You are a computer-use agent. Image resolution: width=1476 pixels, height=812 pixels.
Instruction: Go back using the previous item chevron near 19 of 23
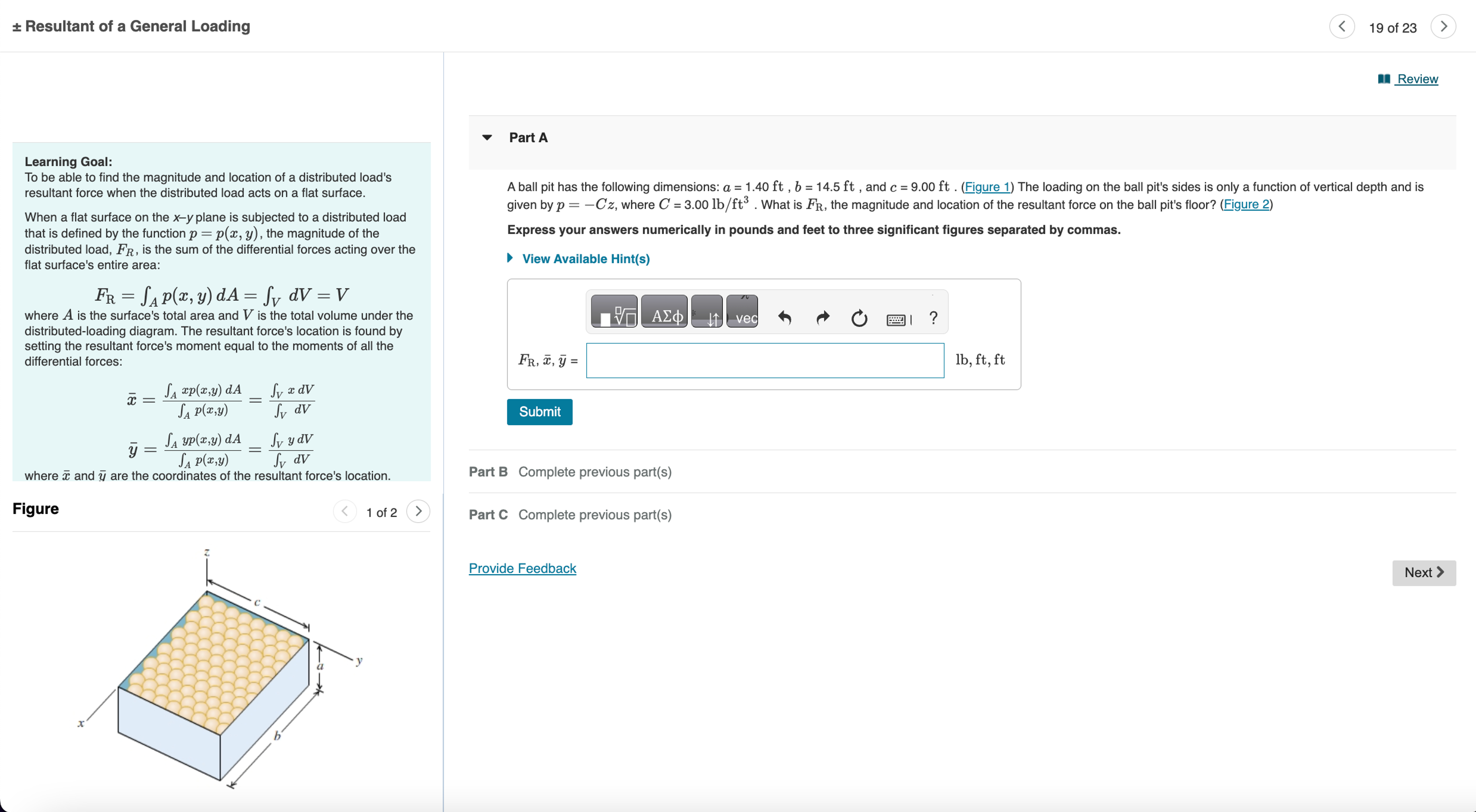[x=1342, y=26]
